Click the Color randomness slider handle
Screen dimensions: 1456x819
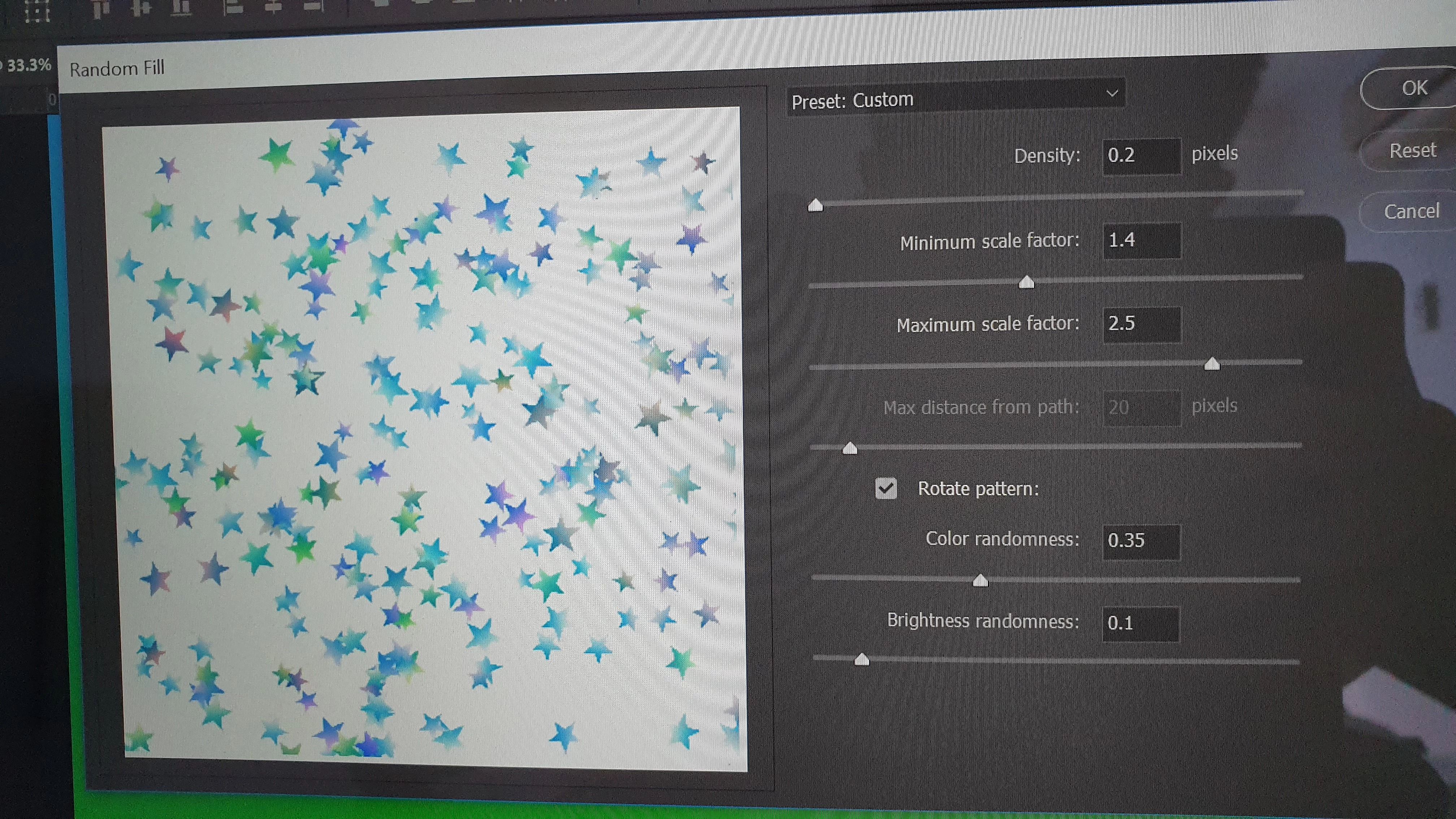click(980, 580)
